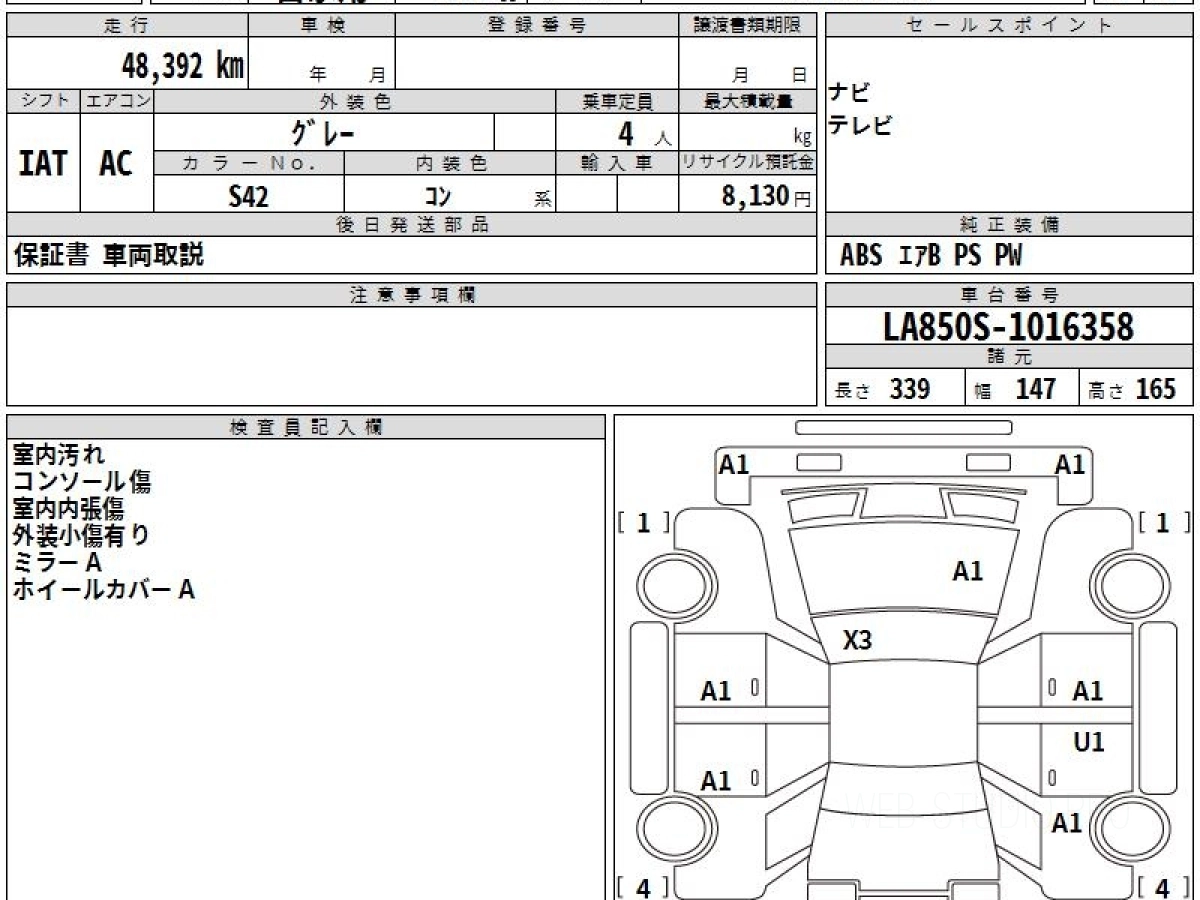Select the exterior color グレー
Screen dimensions: 1200x900
[323, 132]
